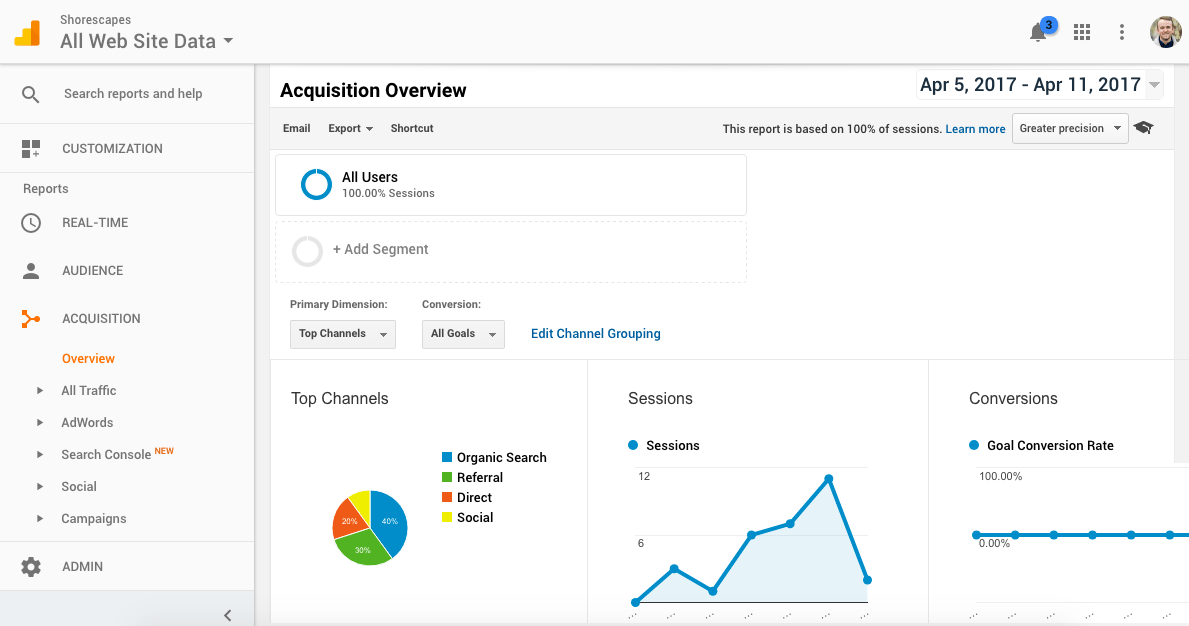
Task: Open Admin settings gear icon
Action: 31,567
